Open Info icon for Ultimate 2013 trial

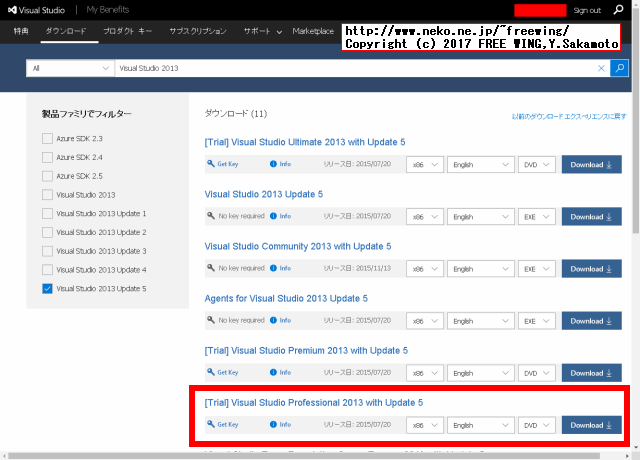273,164
